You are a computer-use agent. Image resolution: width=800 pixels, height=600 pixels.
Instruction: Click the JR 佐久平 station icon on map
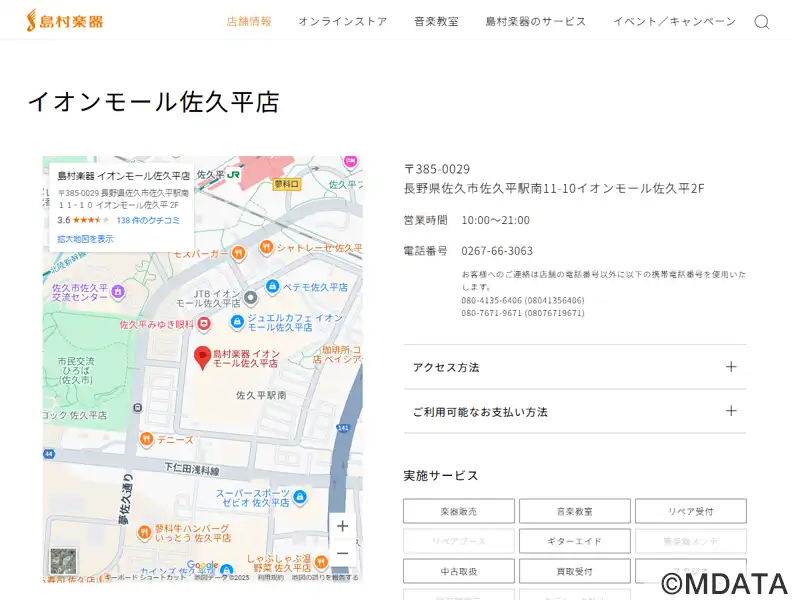233,174
